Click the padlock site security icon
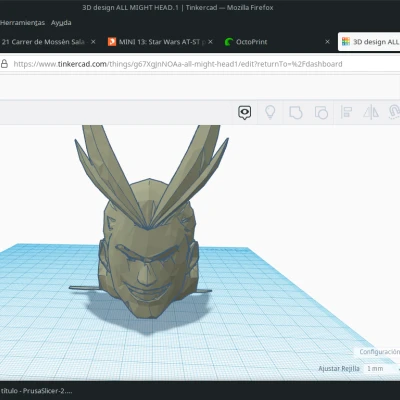This screenshot has width=400, height=400. (x=4, y=64)
